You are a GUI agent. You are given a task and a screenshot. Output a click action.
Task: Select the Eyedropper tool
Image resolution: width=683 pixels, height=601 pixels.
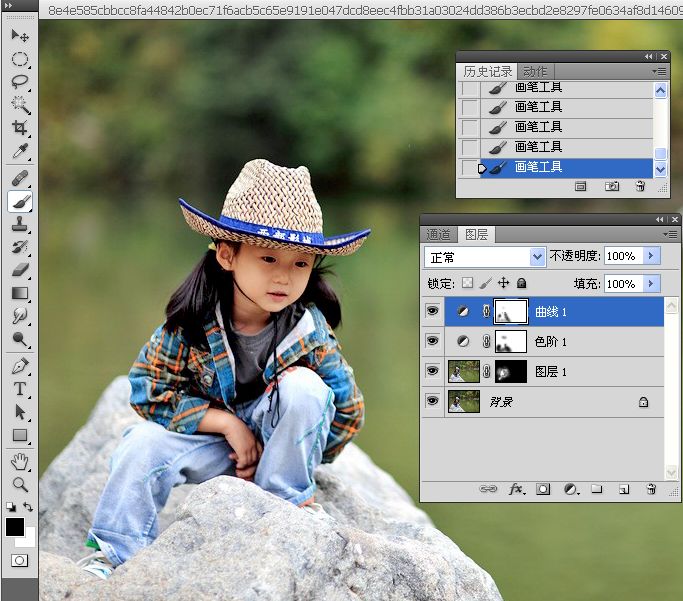tap(20, 151)
